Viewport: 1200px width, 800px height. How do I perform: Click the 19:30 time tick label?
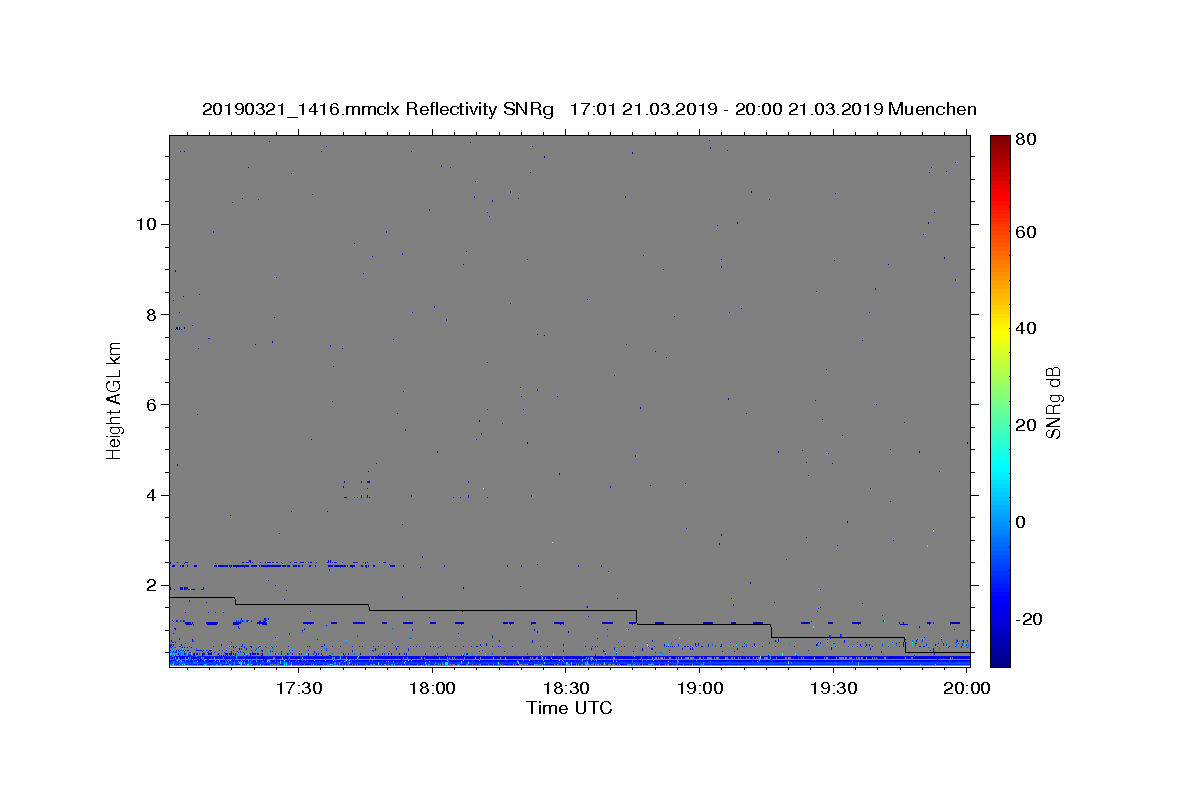click(834, 688)
